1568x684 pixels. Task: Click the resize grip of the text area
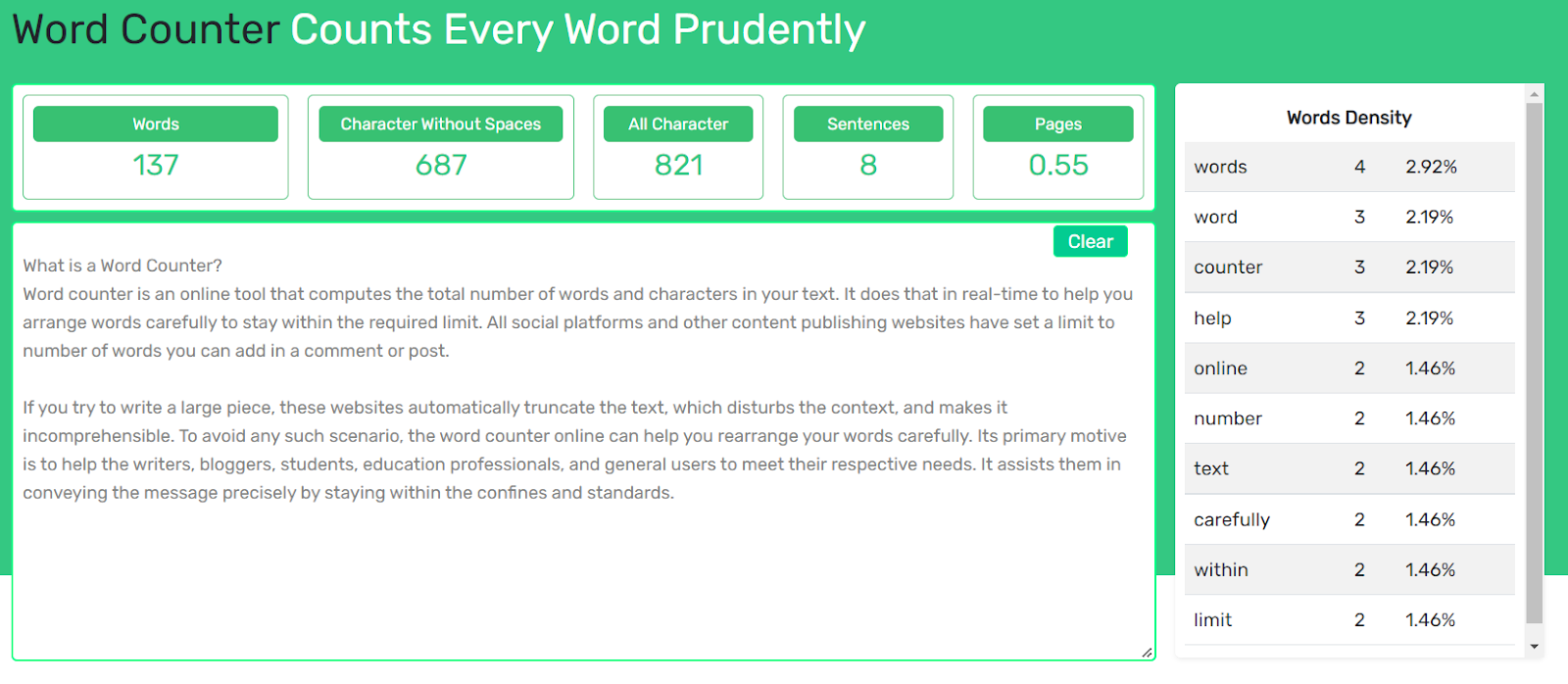(x=1147, y=652)
